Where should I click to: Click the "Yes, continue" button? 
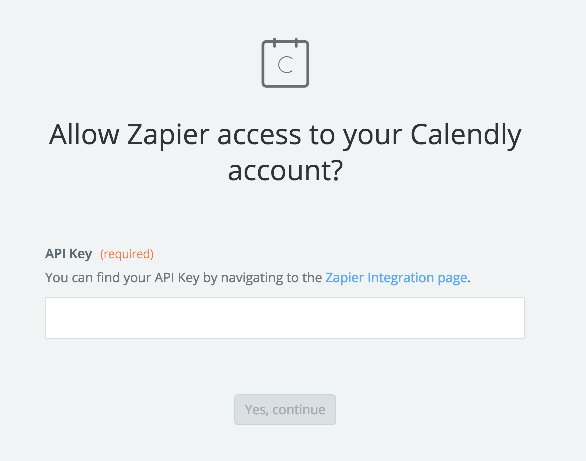coord(285,409)
